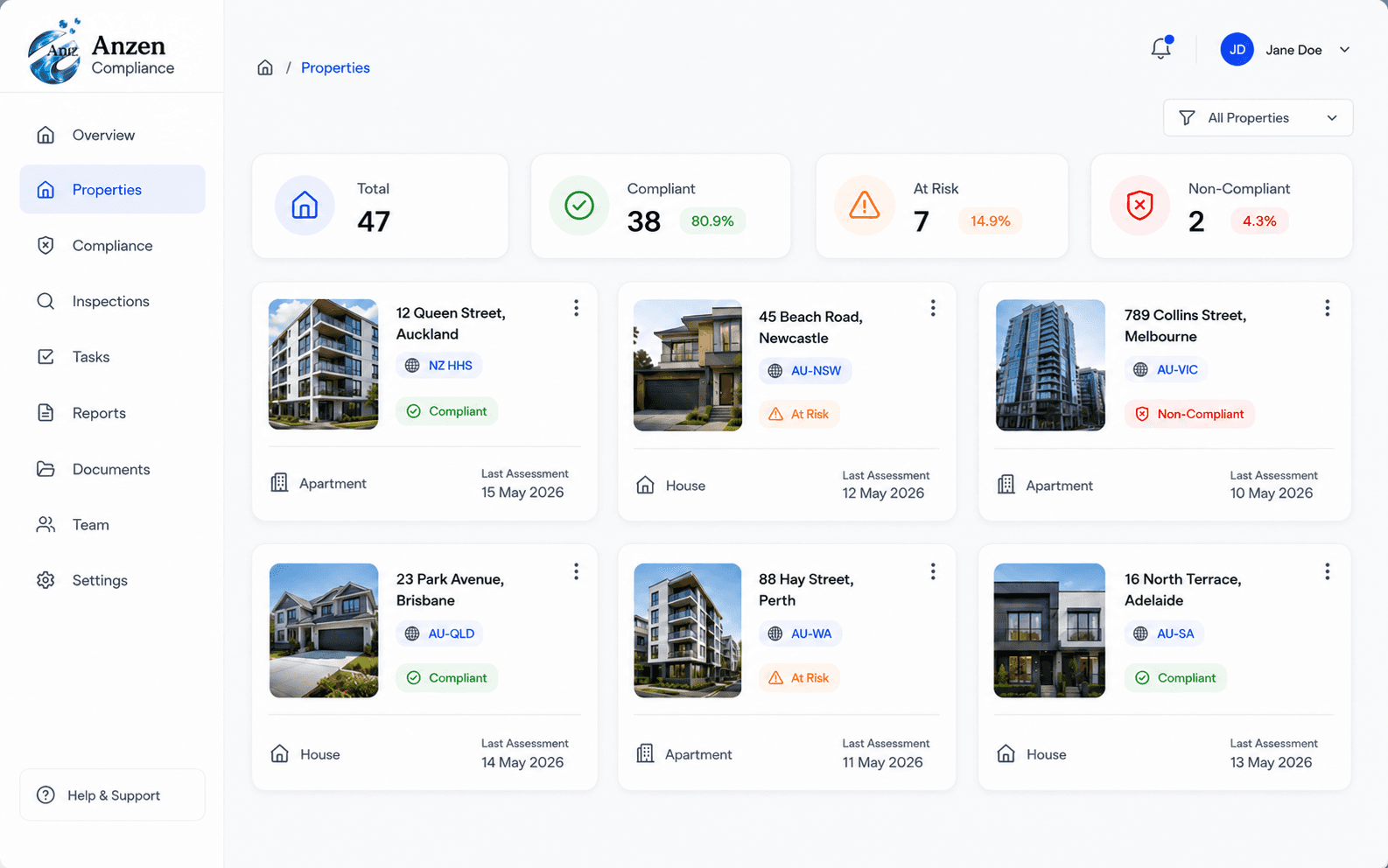Viewport: 1388px width, 868px height.
Task: Click the 88 Hay Street apartment photo
Action: tap(687, 630)
